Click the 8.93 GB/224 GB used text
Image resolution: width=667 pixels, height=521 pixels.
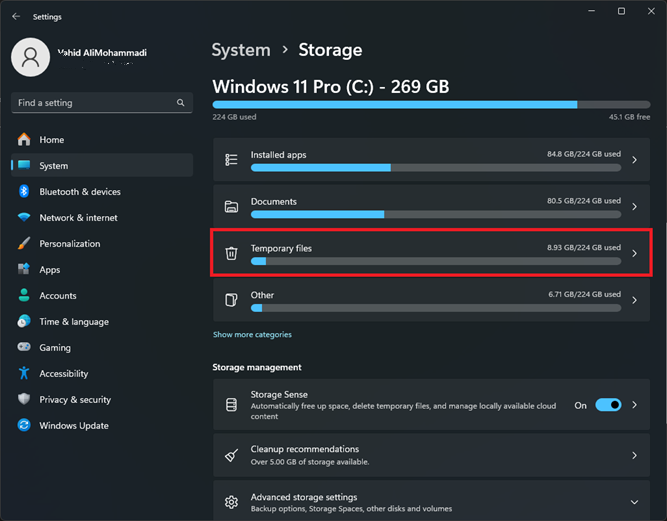[x=584, y=248]
